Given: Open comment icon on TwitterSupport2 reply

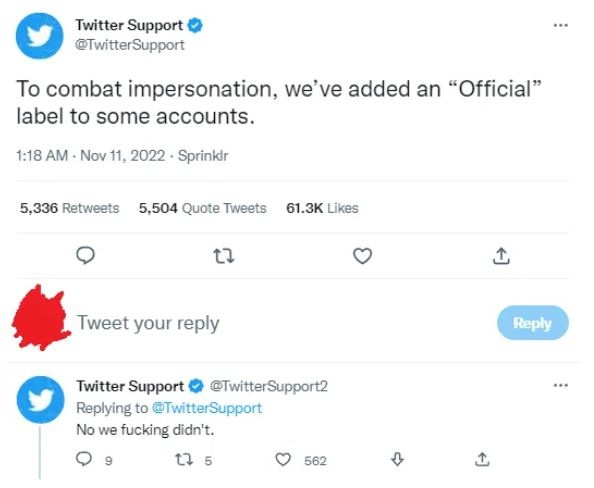Looking at the screenshot, I should 84,459.
